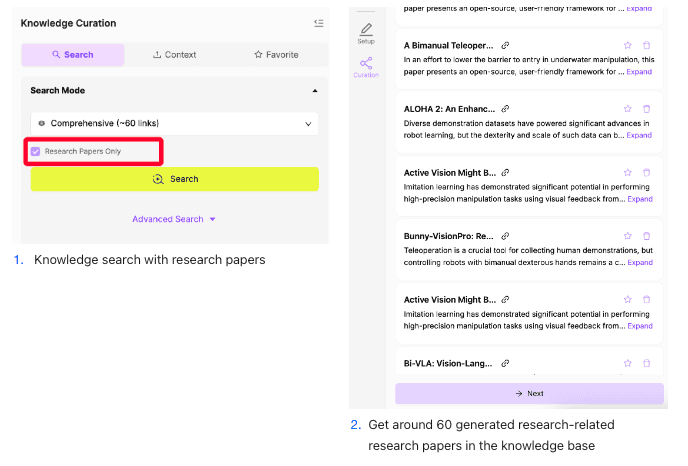Viewport: 688px width, 466px height.
Task: Collapse the Search Mode section
Action: pos(315,91)
